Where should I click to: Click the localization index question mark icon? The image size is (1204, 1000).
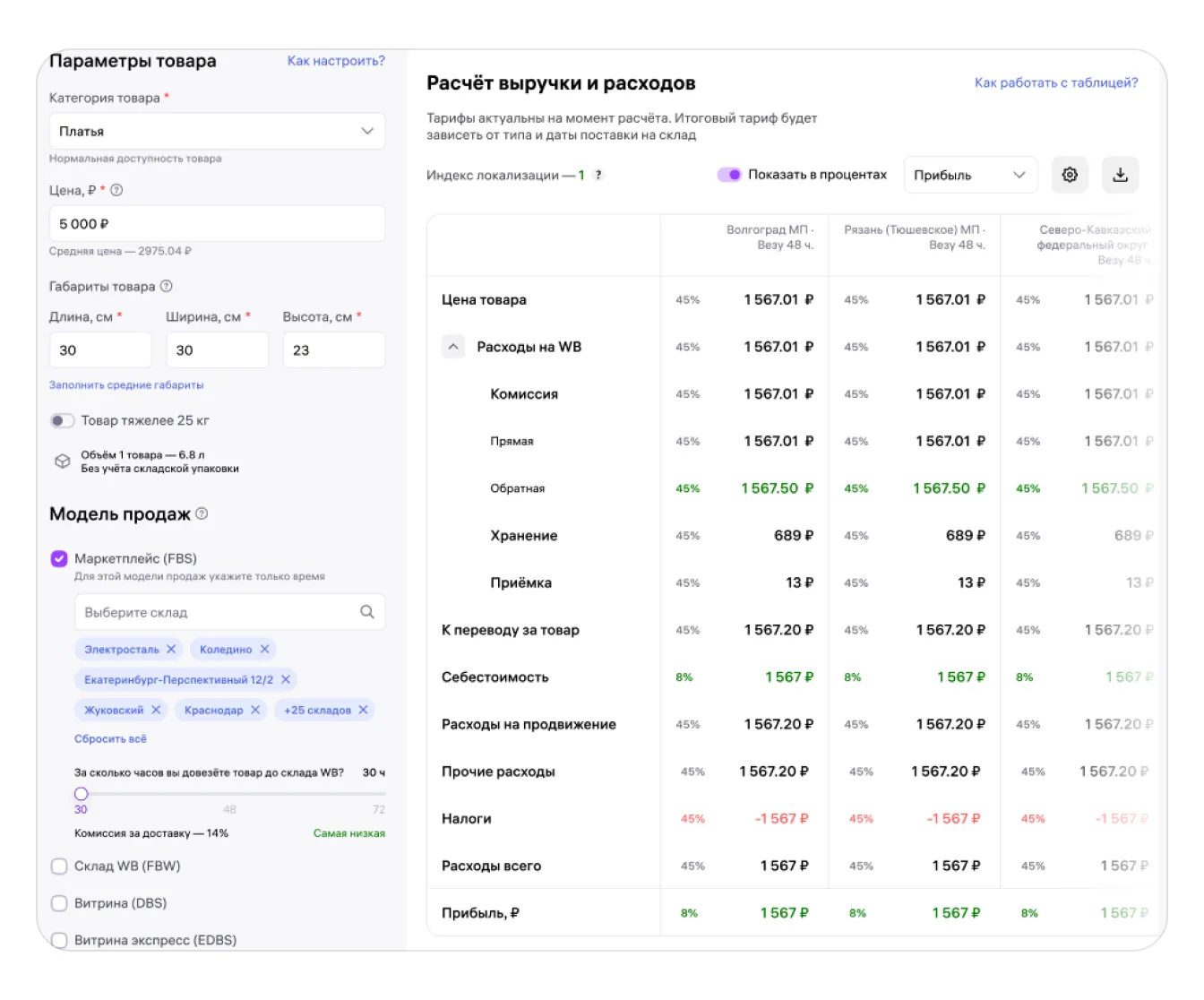point(598,176)
